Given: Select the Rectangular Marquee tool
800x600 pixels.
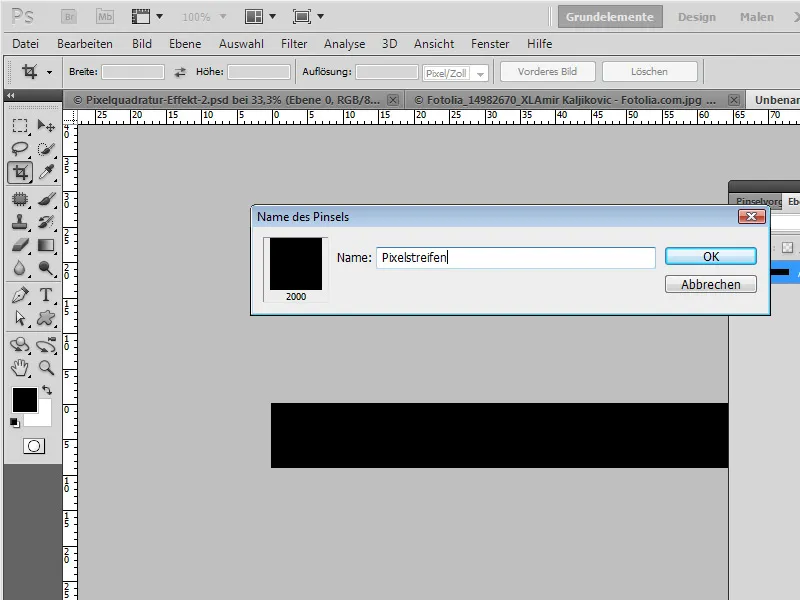Looking at the screenshot, I should click(20, 126).
